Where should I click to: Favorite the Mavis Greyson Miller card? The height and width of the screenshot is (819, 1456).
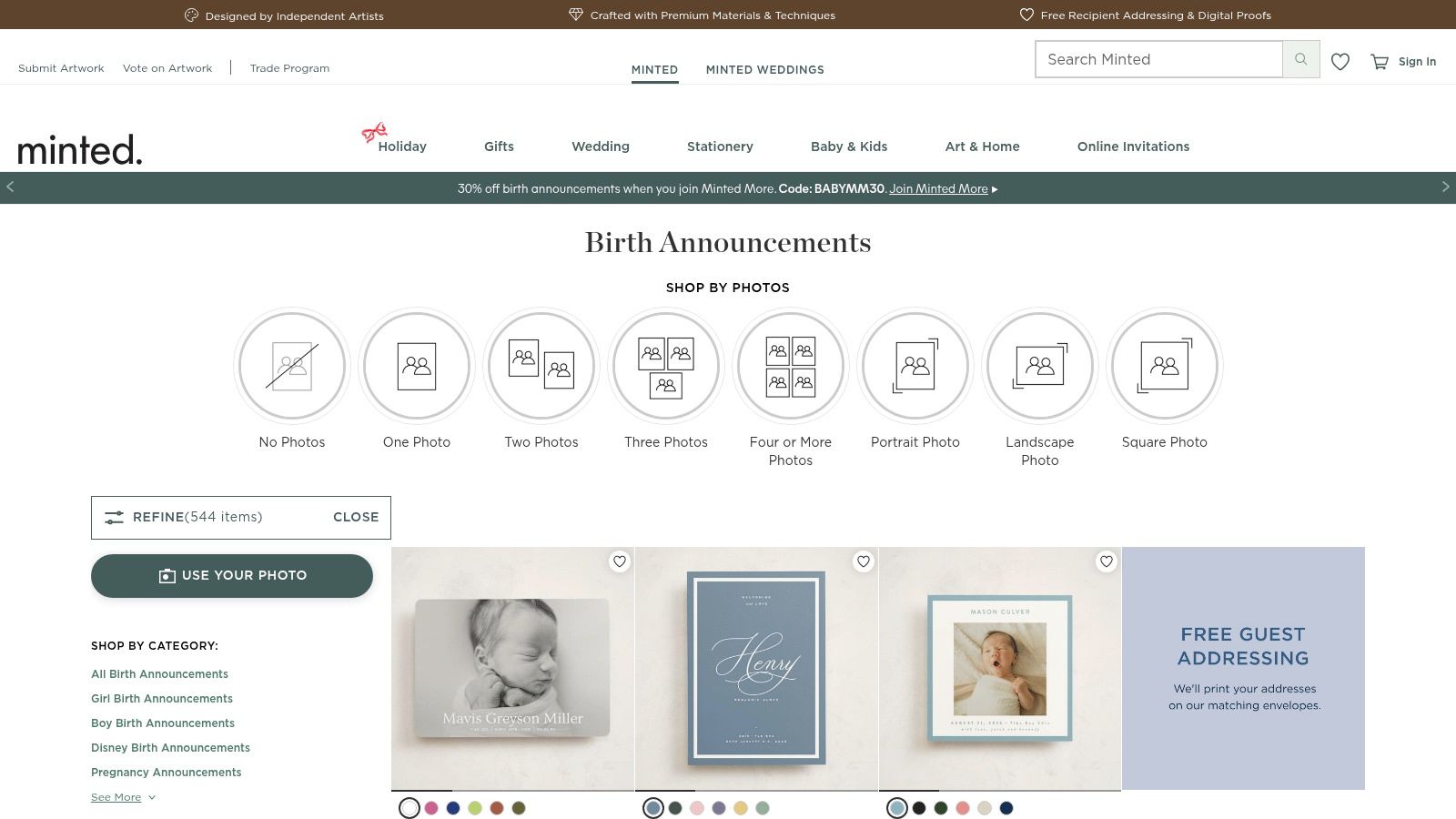(620, 561)
